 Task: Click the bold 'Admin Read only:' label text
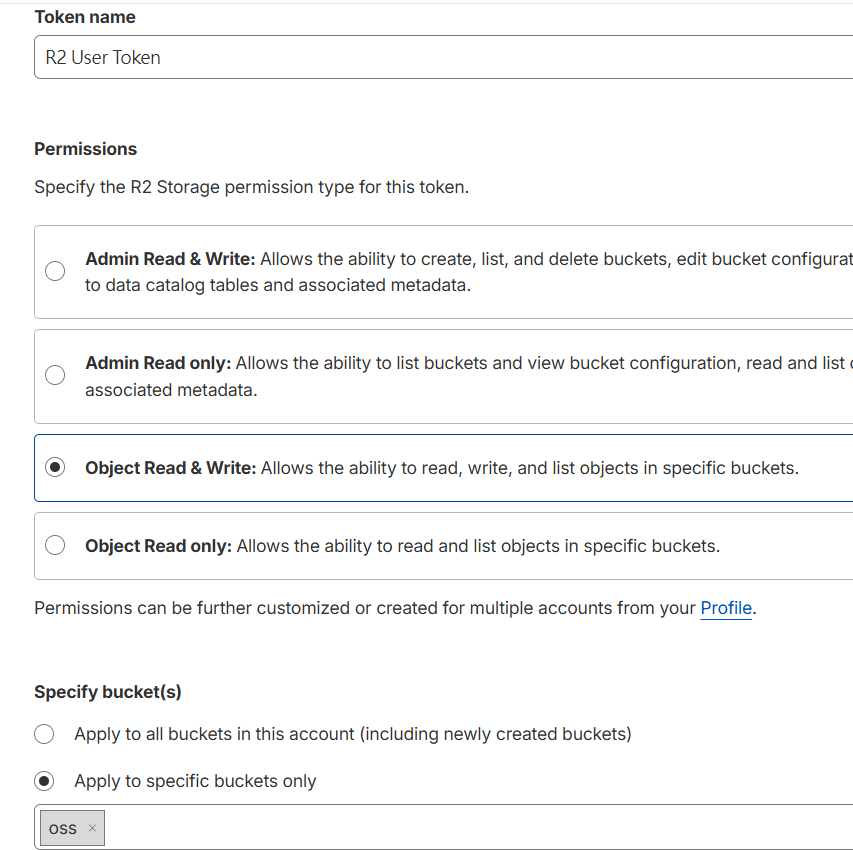point(158,363)
